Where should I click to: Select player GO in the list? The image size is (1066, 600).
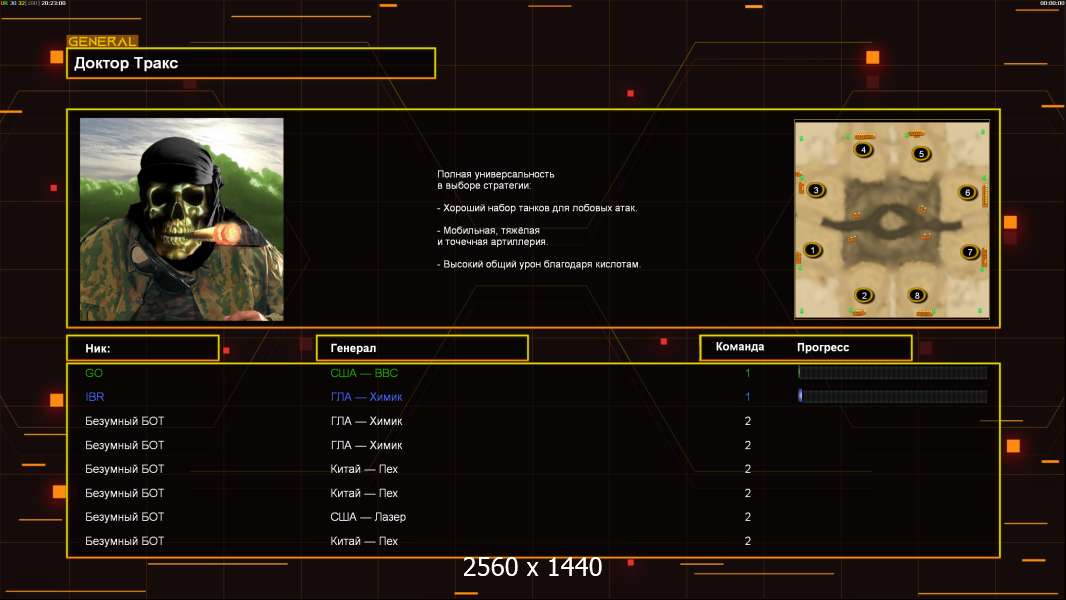coord(94,373)
